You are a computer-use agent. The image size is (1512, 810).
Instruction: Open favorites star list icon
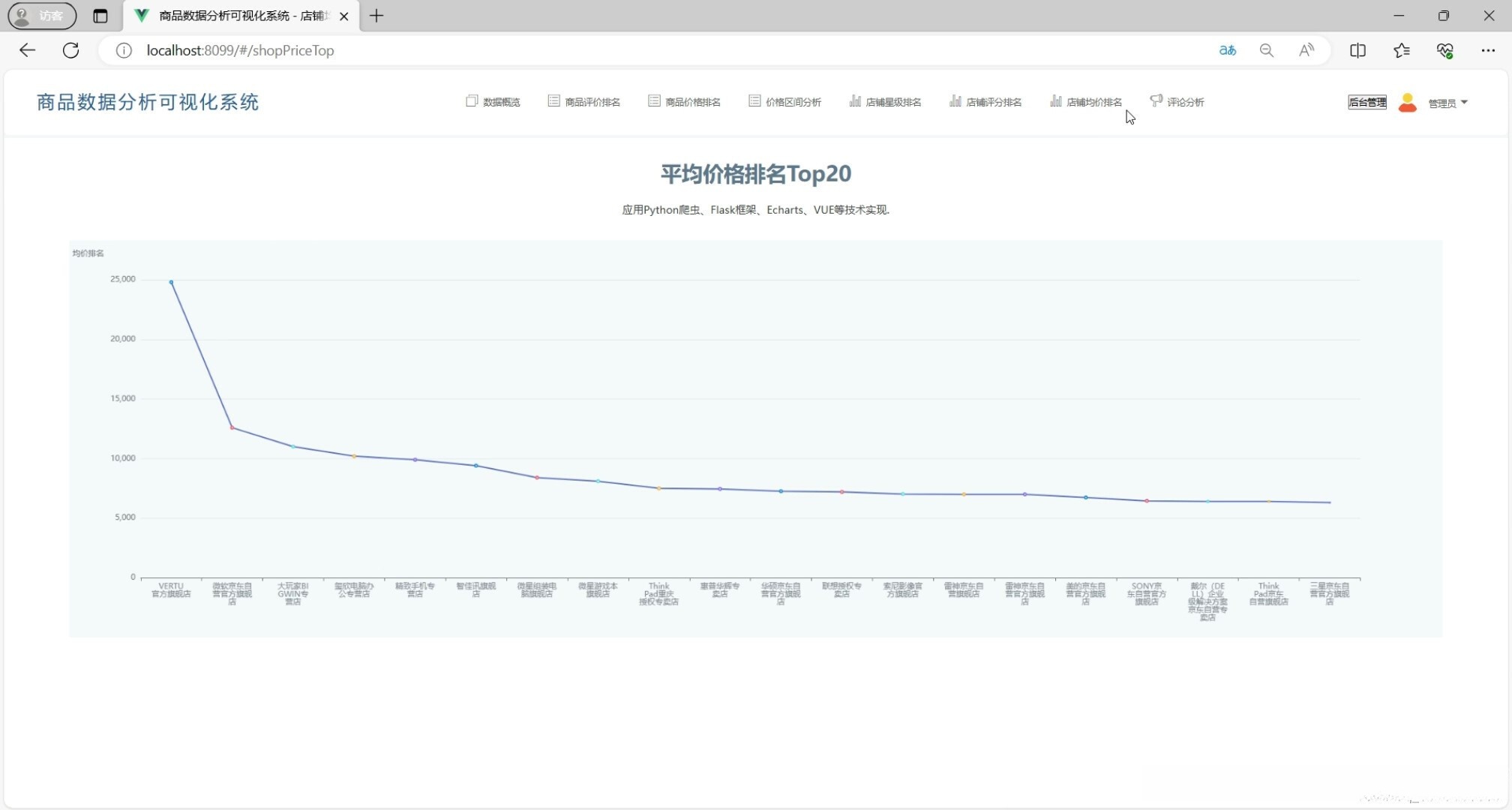pos(1401,50)
